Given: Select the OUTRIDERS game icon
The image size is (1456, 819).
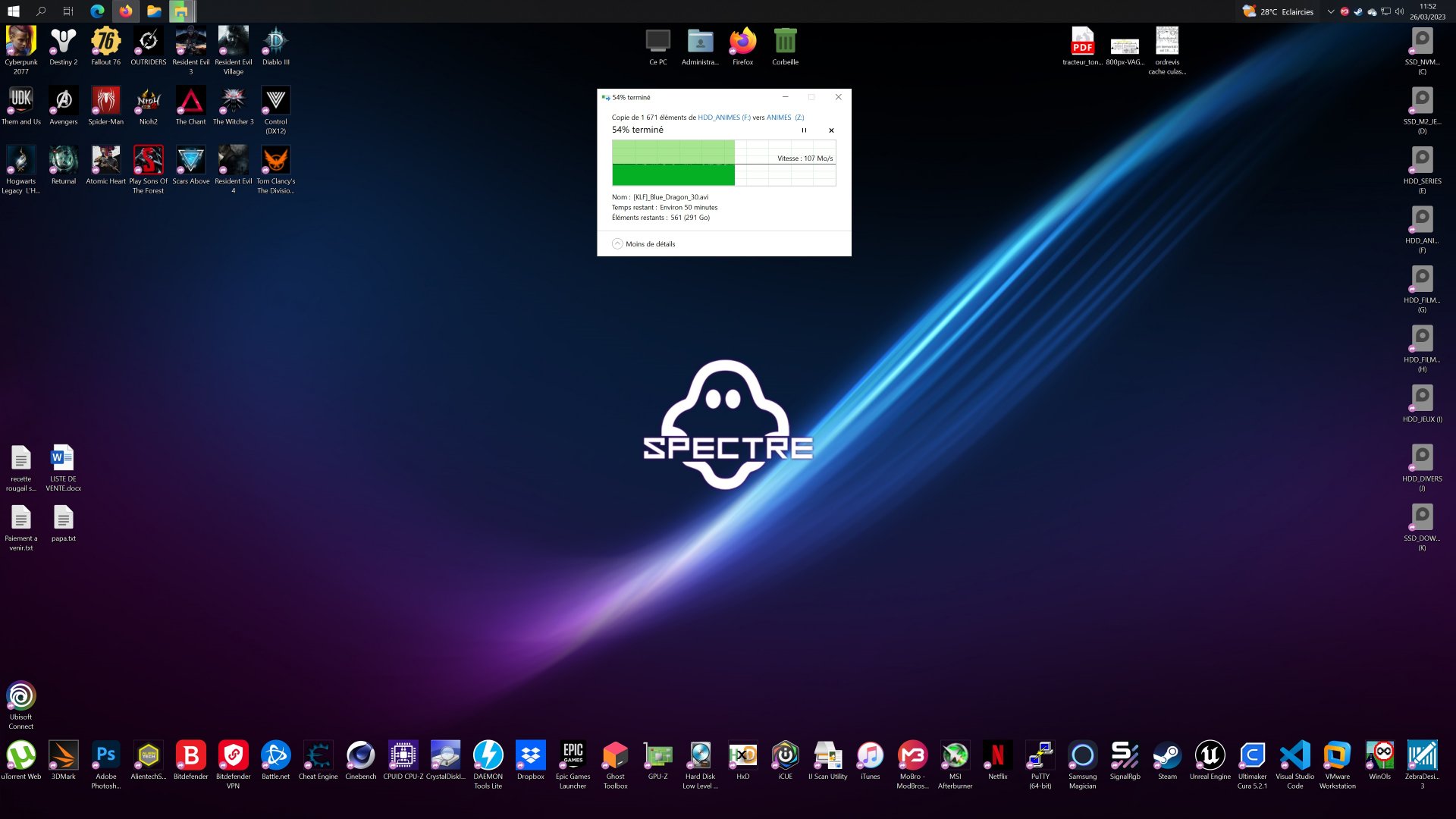Looking at the screenshot, I should click(x=149, y=45).
